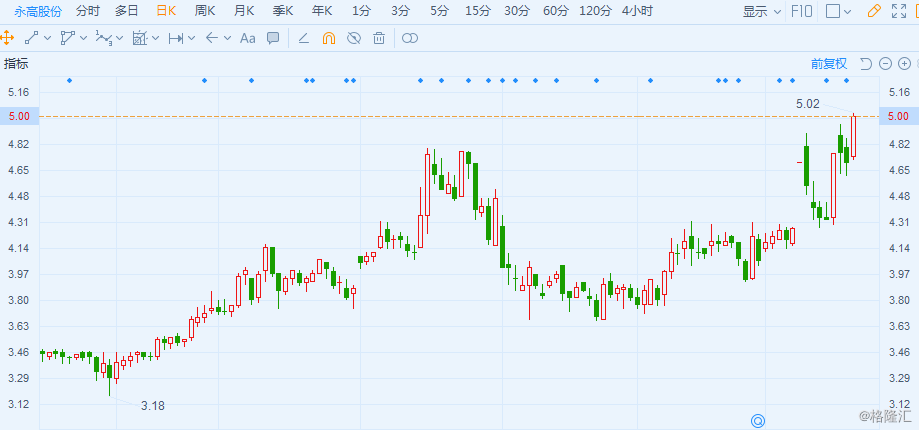Select the line segment drawing tool

click(x=32, y=39)
